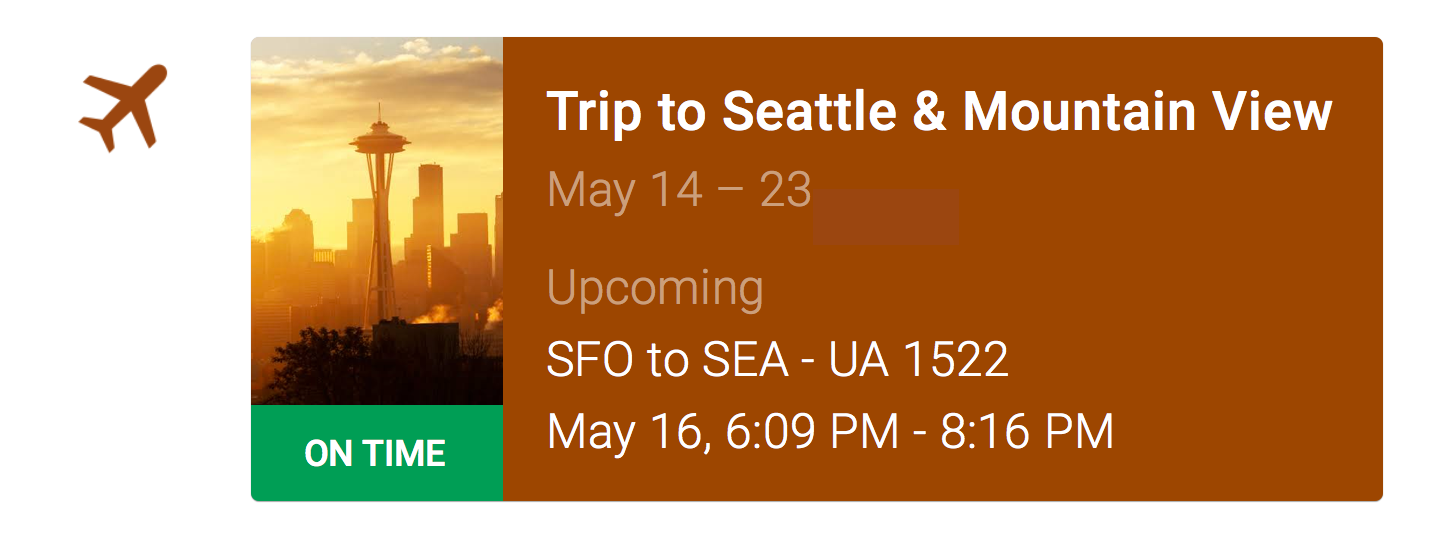Open the SFO to SEA - UA 1522 flight
The height and width of the screenshot is (543, 1440).
pos(777,360)
